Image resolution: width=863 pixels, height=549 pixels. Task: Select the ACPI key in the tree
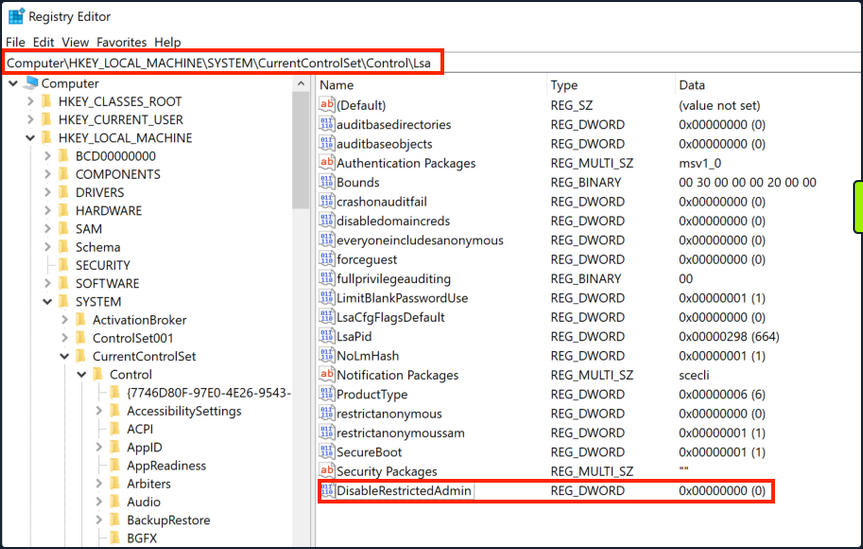point(140,429)
